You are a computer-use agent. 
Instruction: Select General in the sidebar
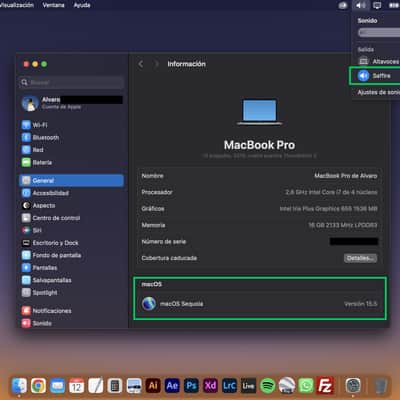tap(72, 181)
